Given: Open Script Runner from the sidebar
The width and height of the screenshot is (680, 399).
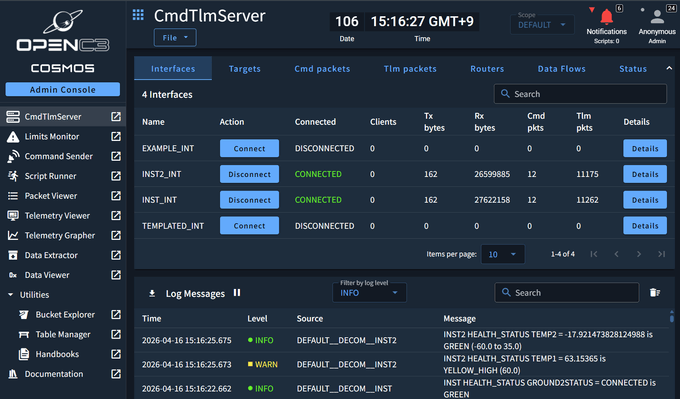Looking at the screenshot, I should pyautogui.click(x=50, y=176).
